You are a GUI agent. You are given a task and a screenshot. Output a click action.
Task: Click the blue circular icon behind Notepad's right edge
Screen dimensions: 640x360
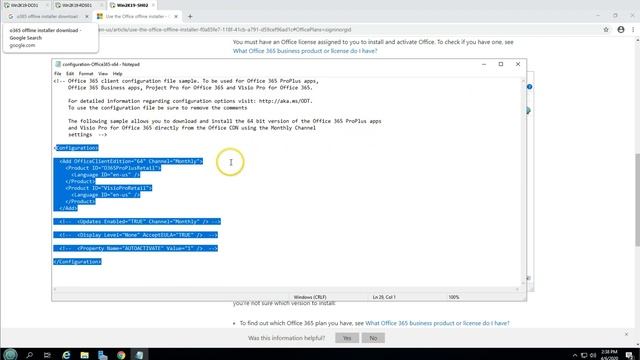pos(529,87)
